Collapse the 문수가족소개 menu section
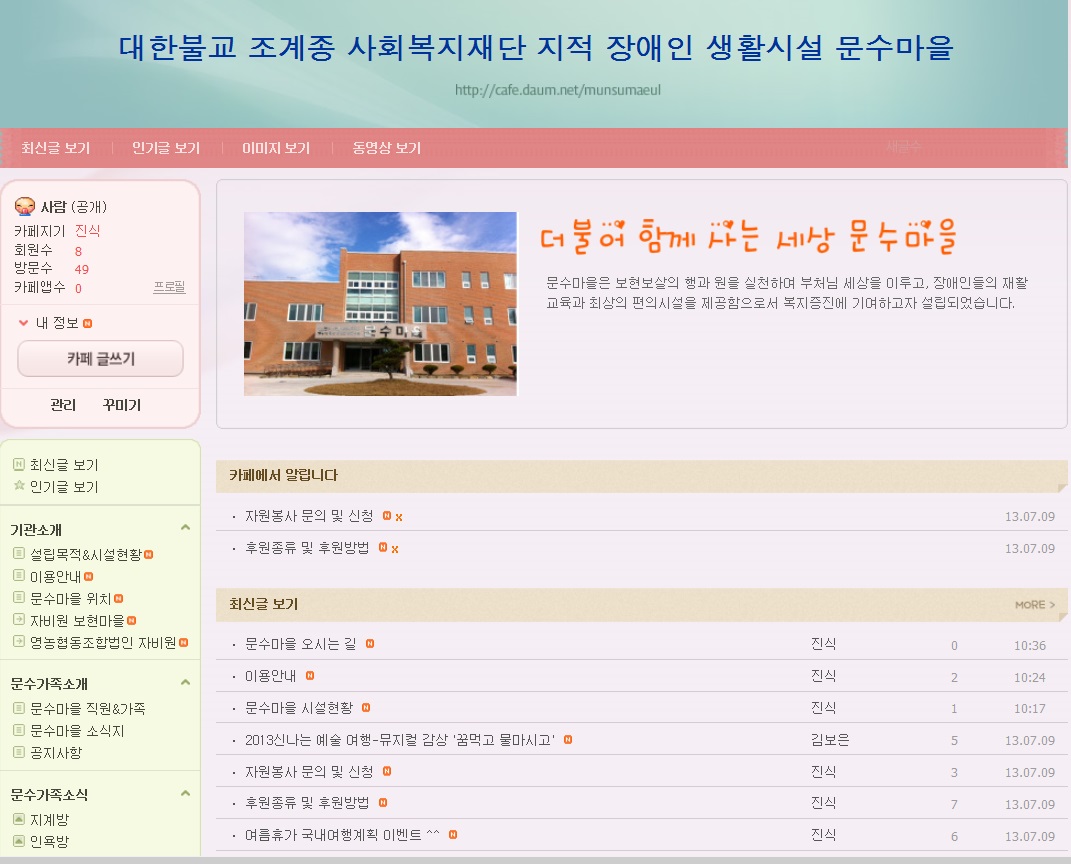Viewport: 1071px width, 864px height. click(185, 683)
